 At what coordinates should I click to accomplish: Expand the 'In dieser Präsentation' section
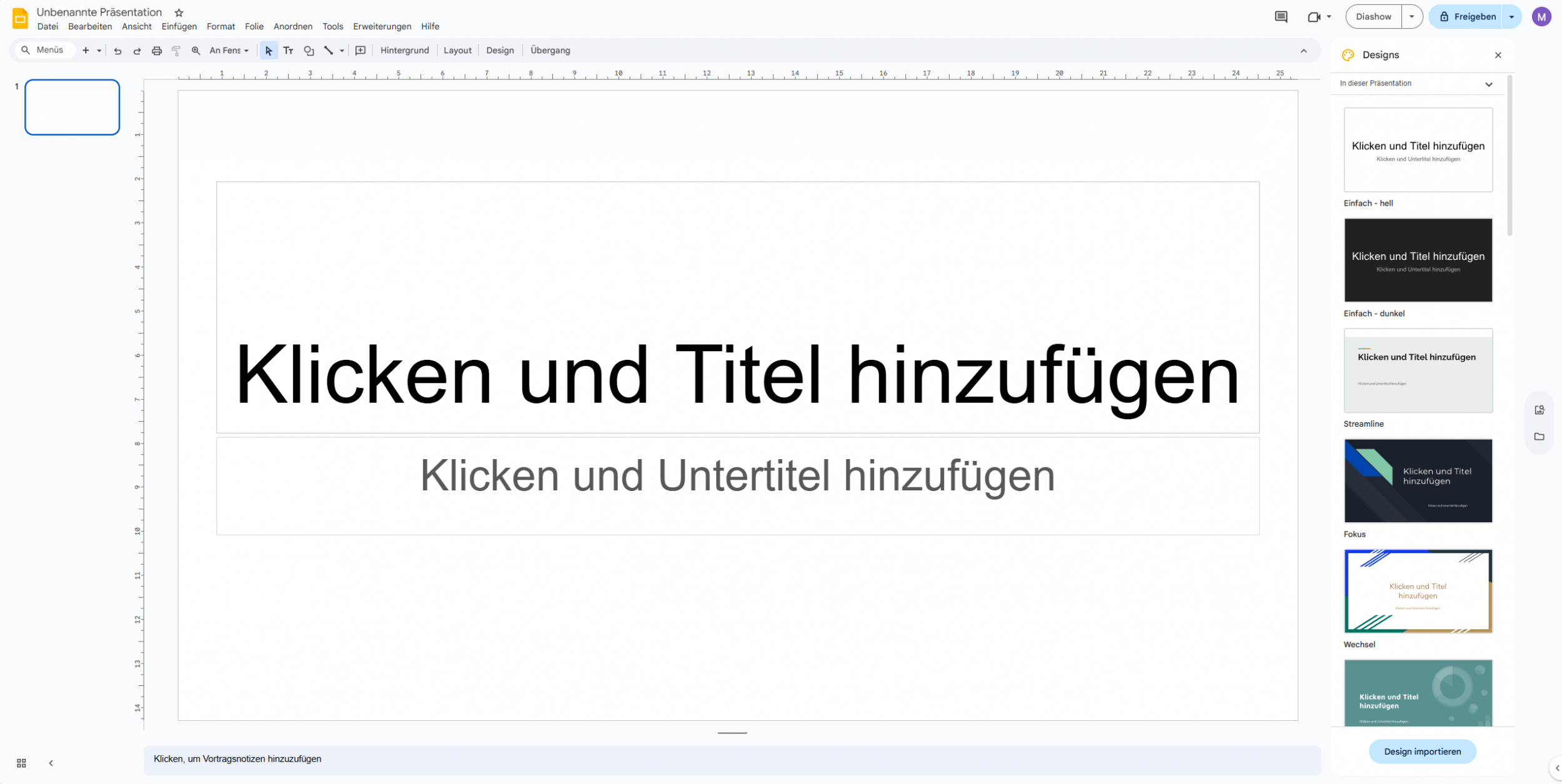click(1488, 84)
